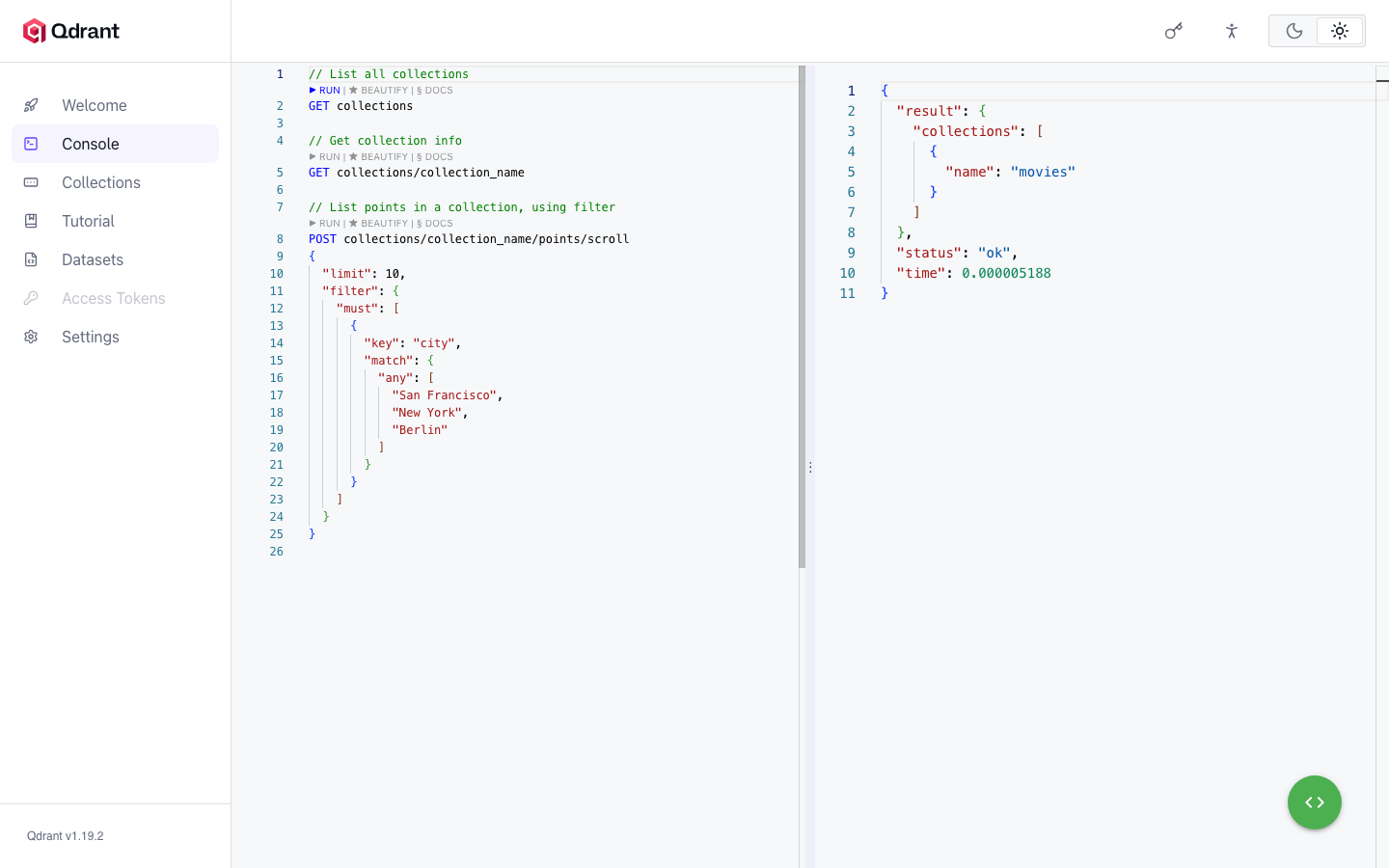Click the "GET collections" line in editor
The height and width of the screenshot is (868, 1389).
click(x=361, y=106)
